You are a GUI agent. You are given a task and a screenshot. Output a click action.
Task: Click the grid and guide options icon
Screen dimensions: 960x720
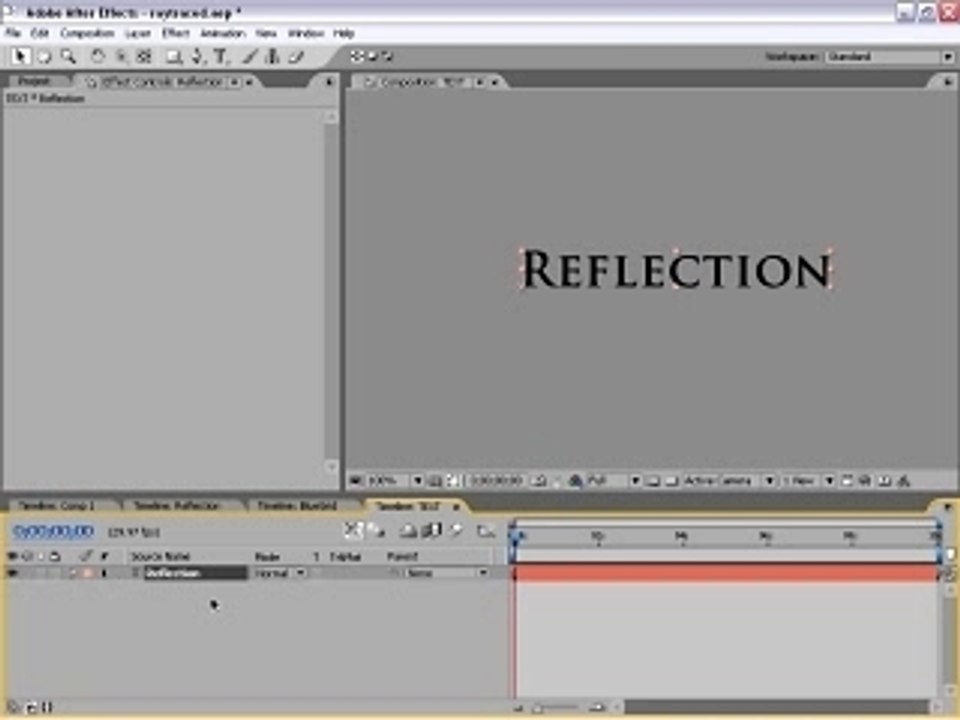coord(435,481)
